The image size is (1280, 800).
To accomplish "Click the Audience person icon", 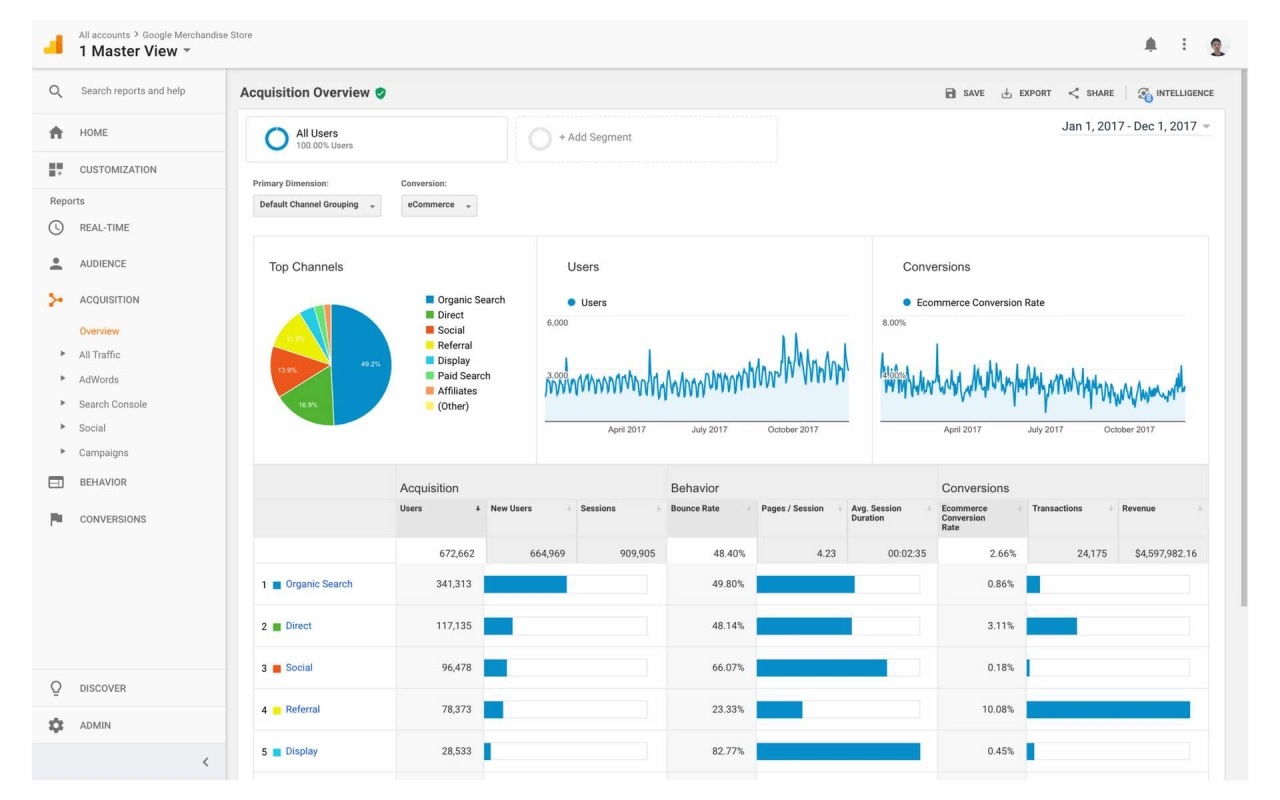I will click(x=56, y=264).
